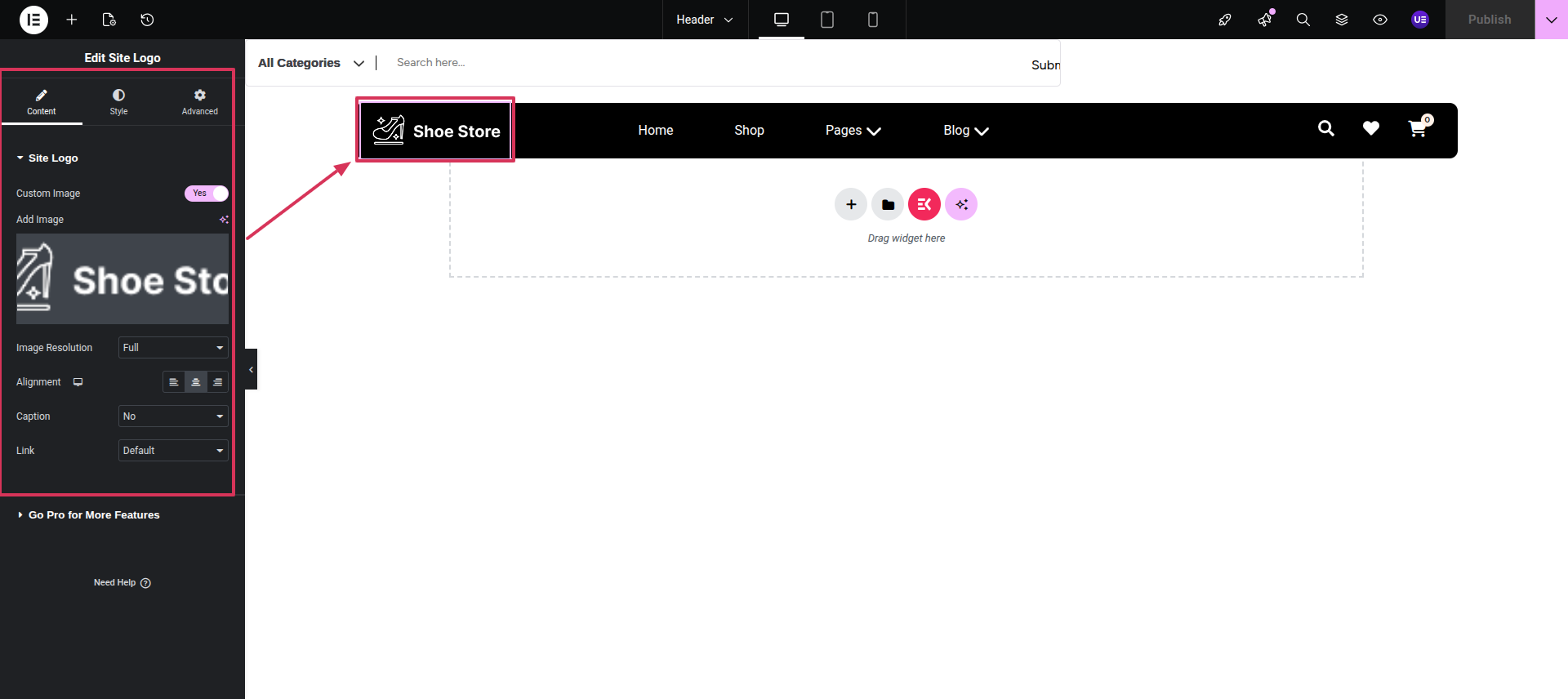Image resolution: width=1568 pixels, height=699 pixels.
Task: Click the heart wishlist icon
Action: 1370,128
